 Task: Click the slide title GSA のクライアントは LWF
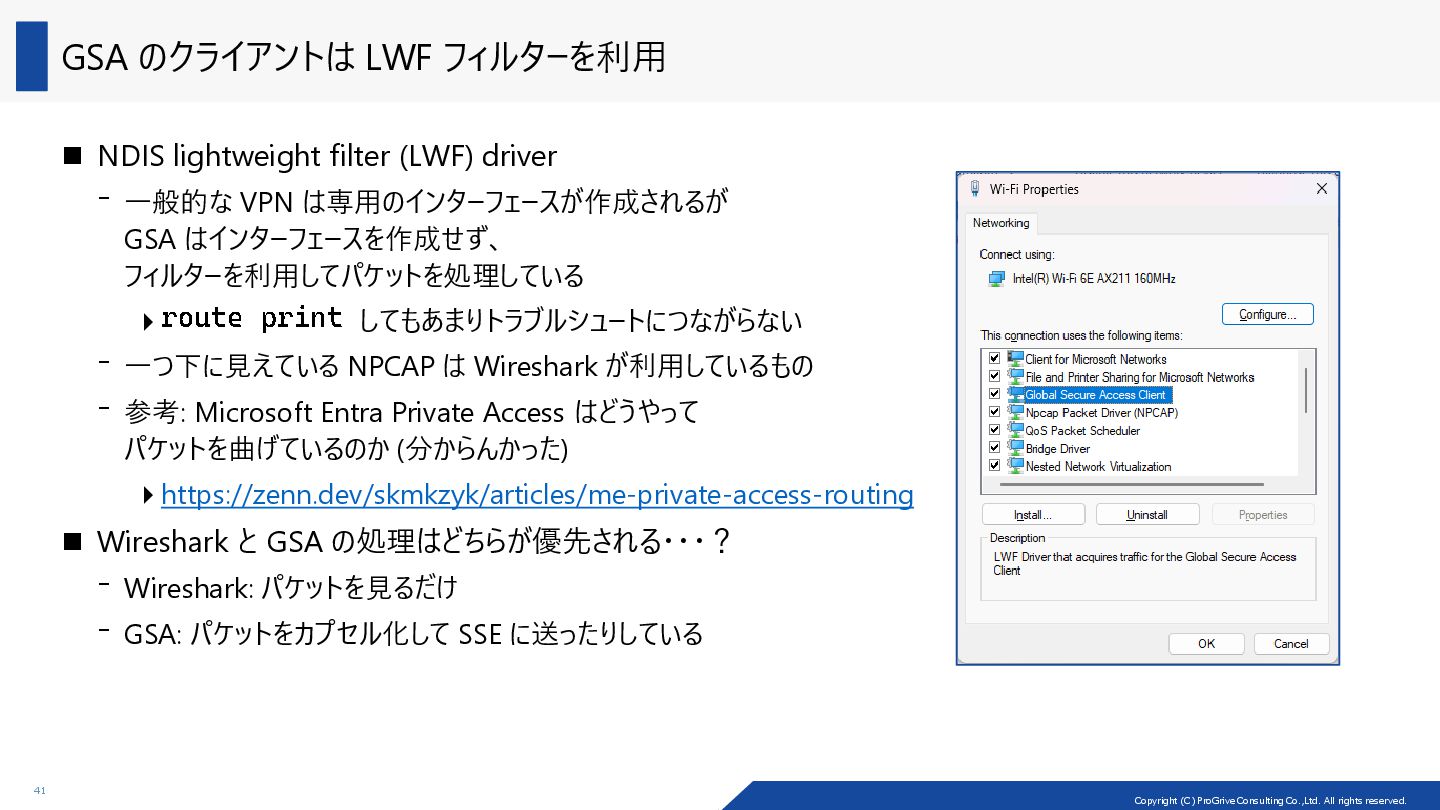pos(363,57)
